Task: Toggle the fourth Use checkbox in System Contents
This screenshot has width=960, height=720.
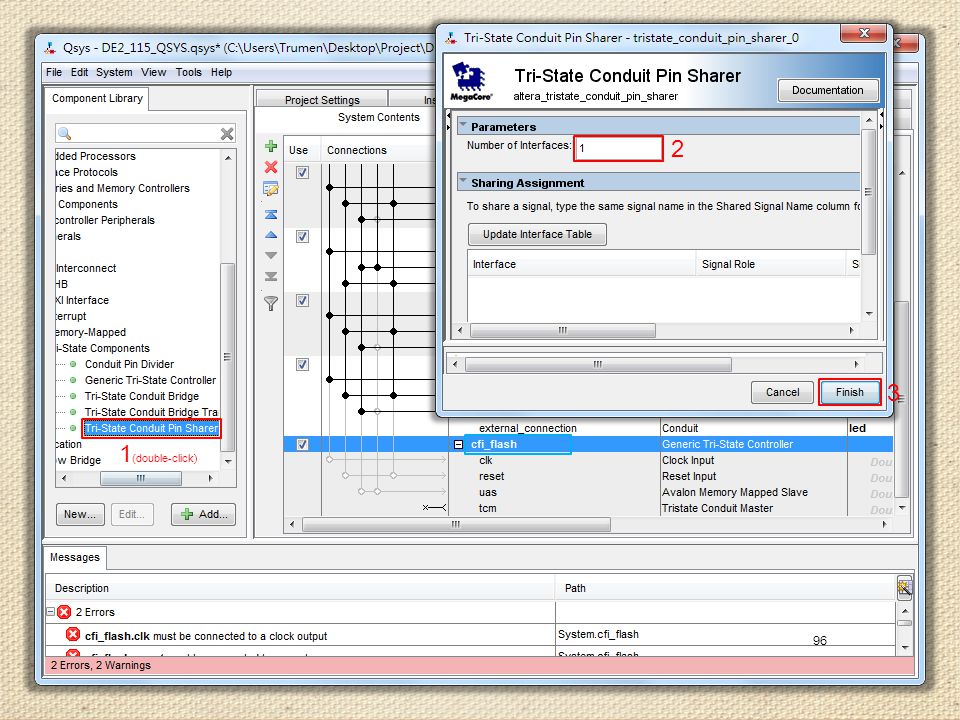Action: pyautogui.click(x=302, y=364)
